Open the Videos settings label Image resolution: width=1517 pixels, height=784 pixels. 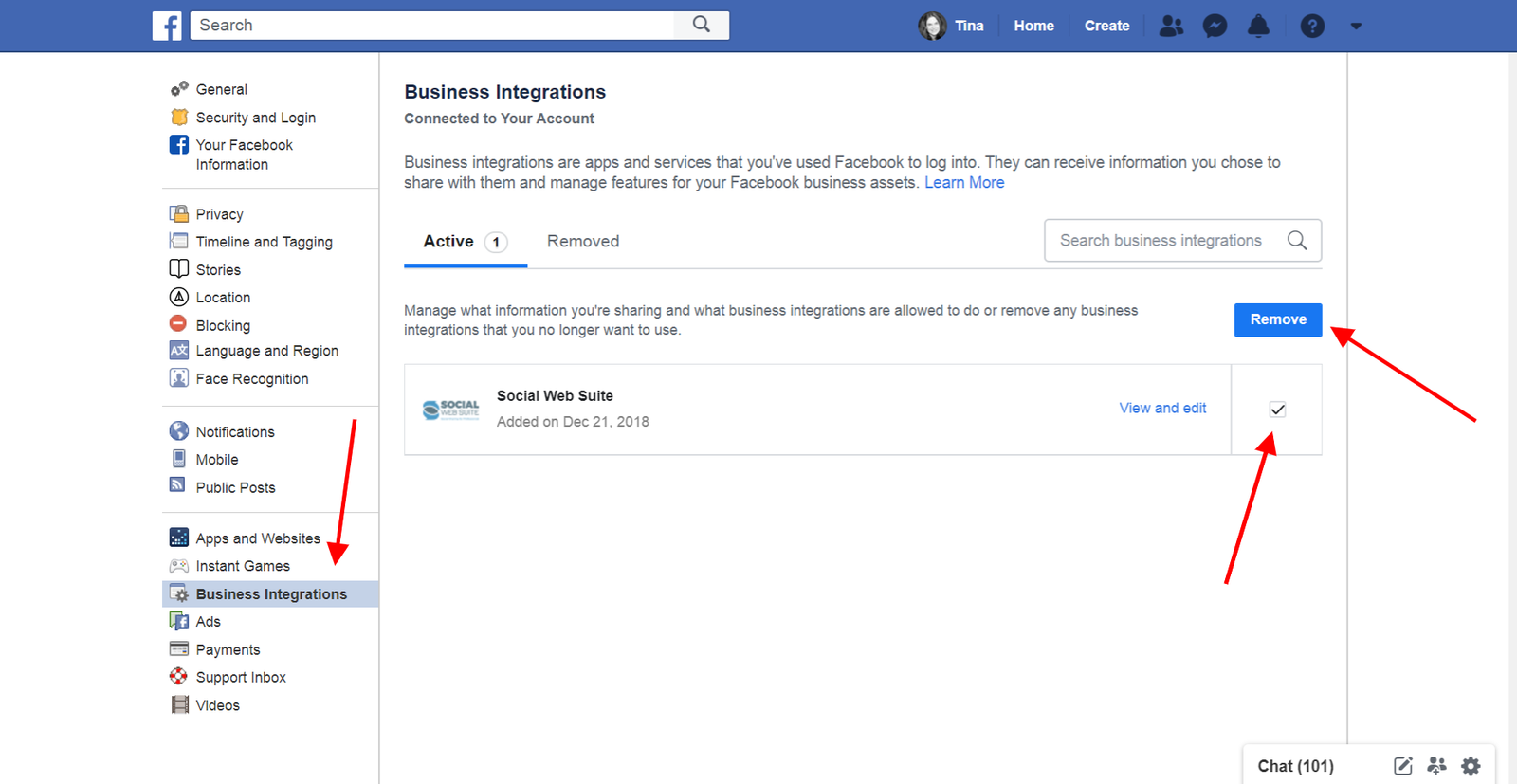pos(217,705)
